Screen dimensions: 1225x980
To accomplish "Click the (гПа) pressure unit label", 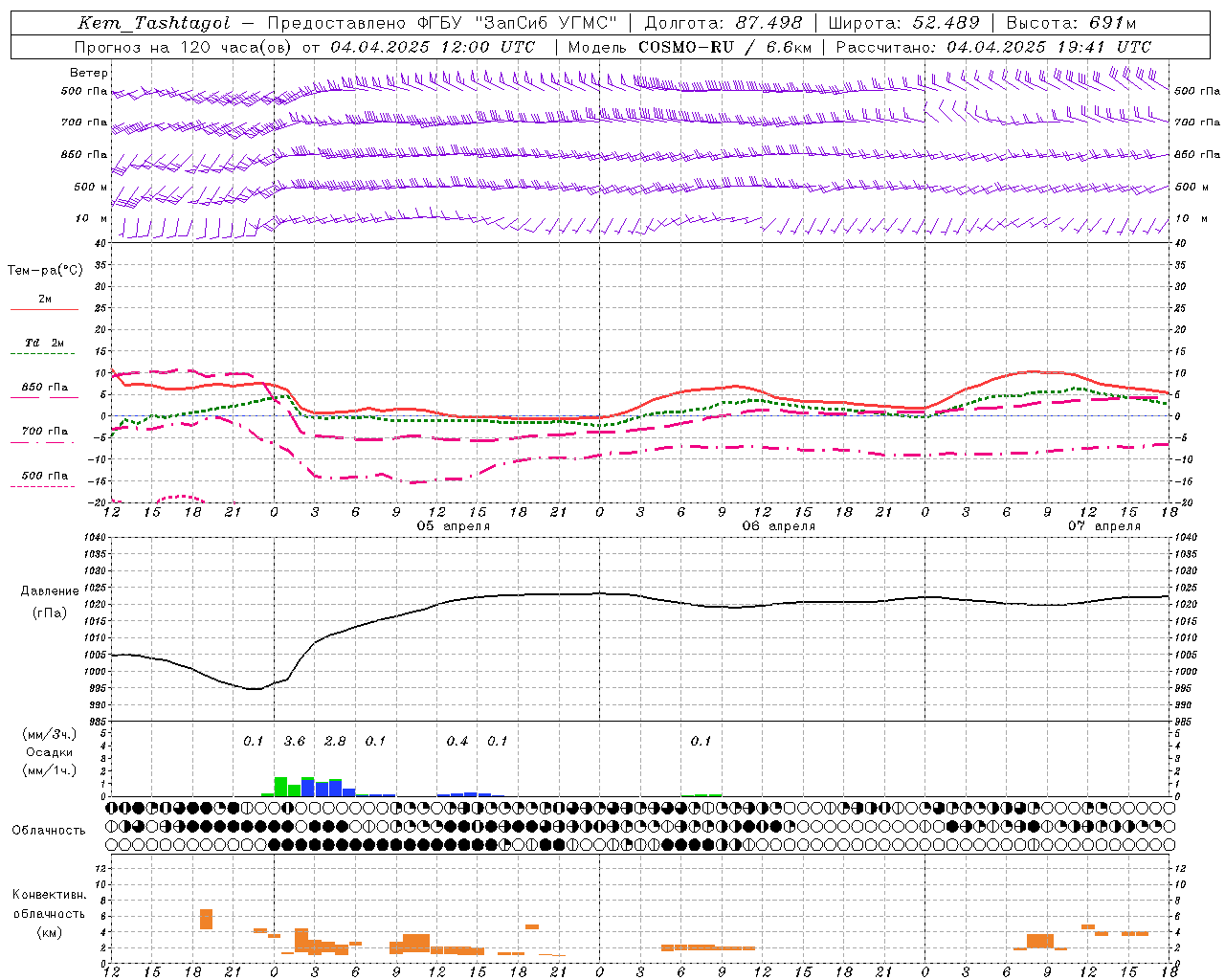I will click(x=50, y=612).
